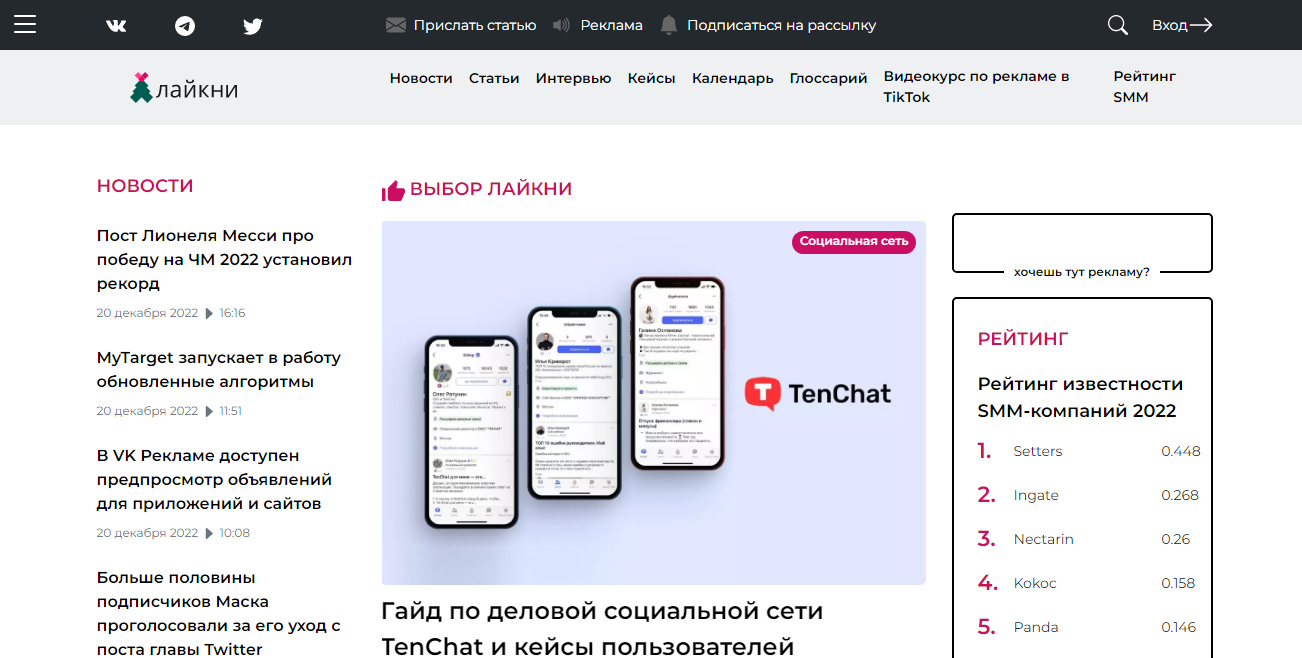
Task: Open Видеокурс по рекламе в TikTok
Action: click(x=977, y=87)
